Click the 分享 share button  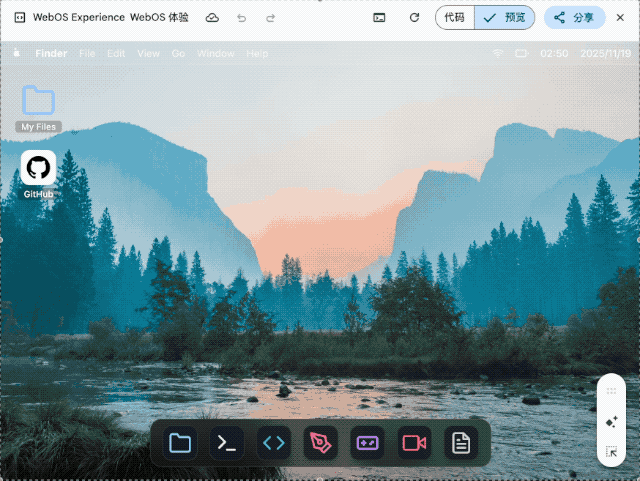574,18
